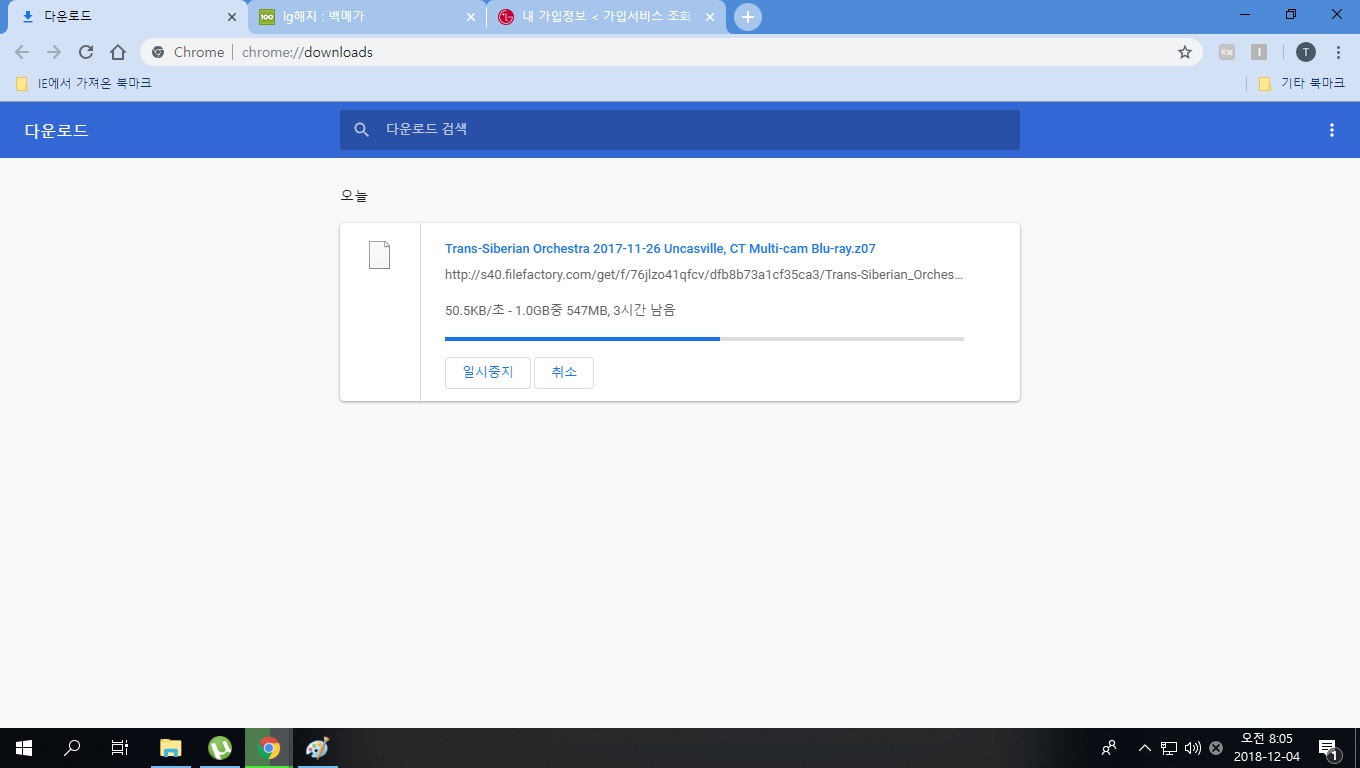Bookmark this page with the star icon

pyautogui.click(x=1185, y=52)
